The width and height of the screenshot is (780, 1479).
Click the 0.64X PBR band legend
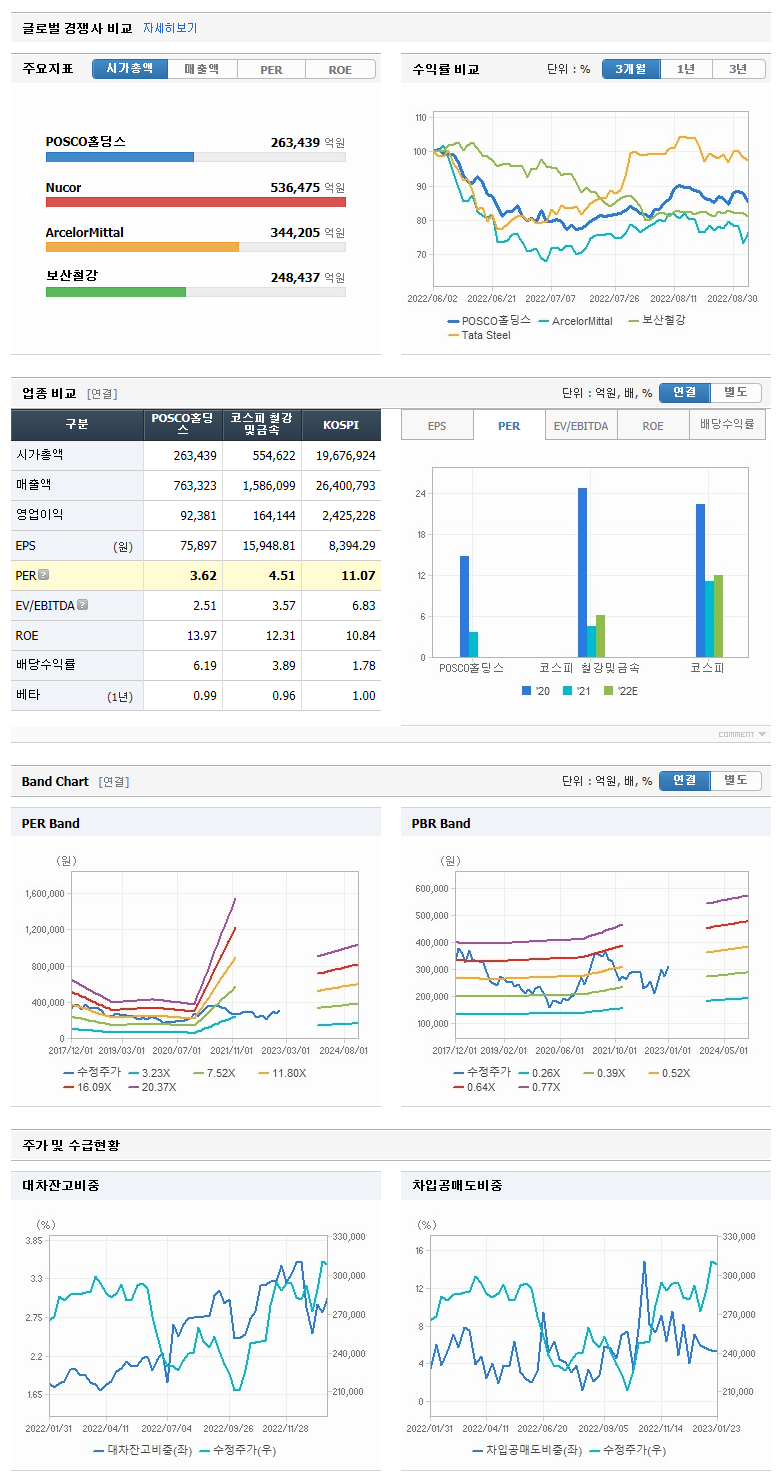[474, 1086]
